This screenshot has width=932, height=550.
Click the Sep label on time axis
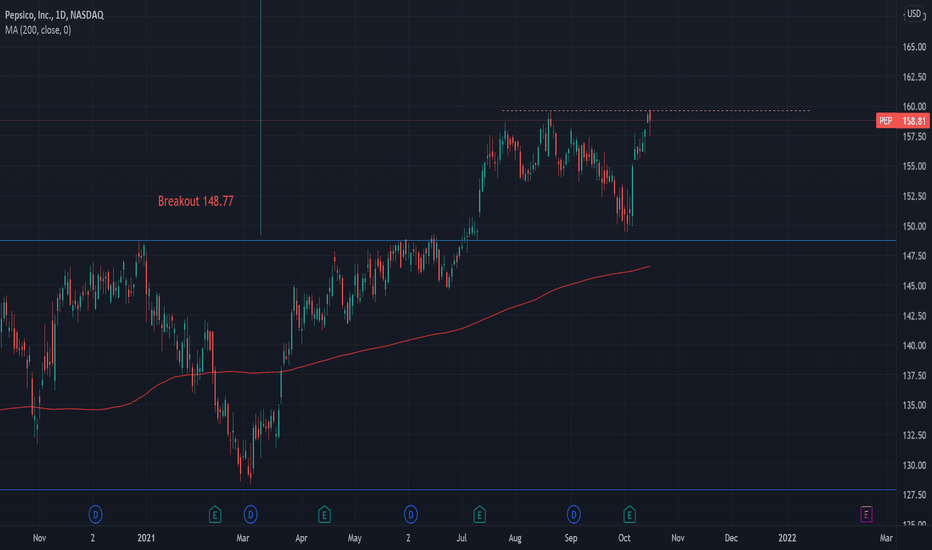click(571, 538)
